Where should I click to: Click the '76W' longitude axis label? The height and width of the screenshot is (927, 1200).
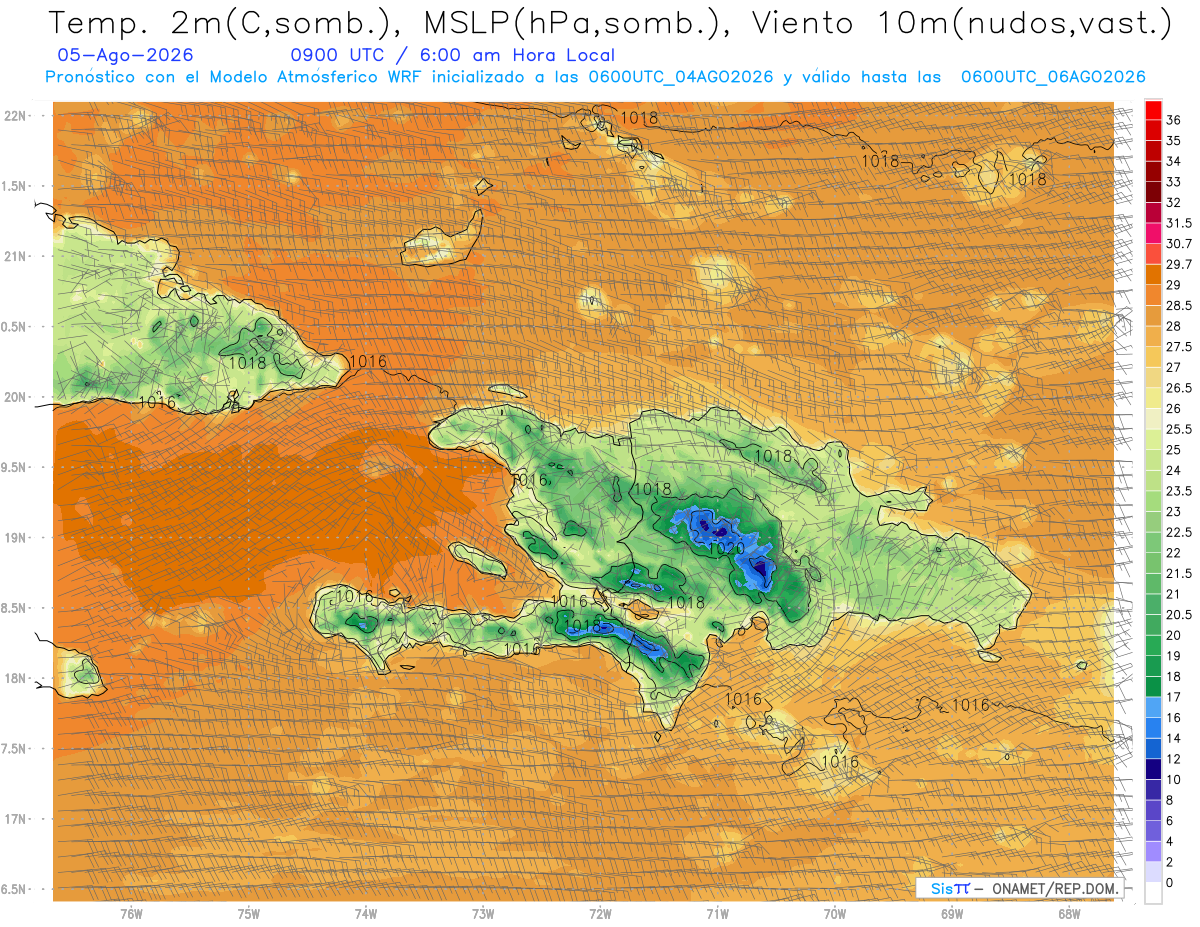click(131, 914)
